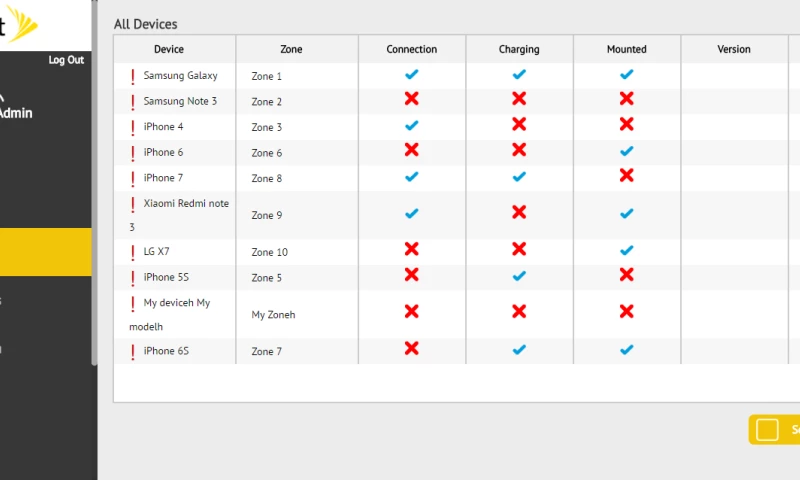Viewport: 800px width, 480px height.
Task: Tick the checkbox on the yellow button
Action: click(767, 430)
